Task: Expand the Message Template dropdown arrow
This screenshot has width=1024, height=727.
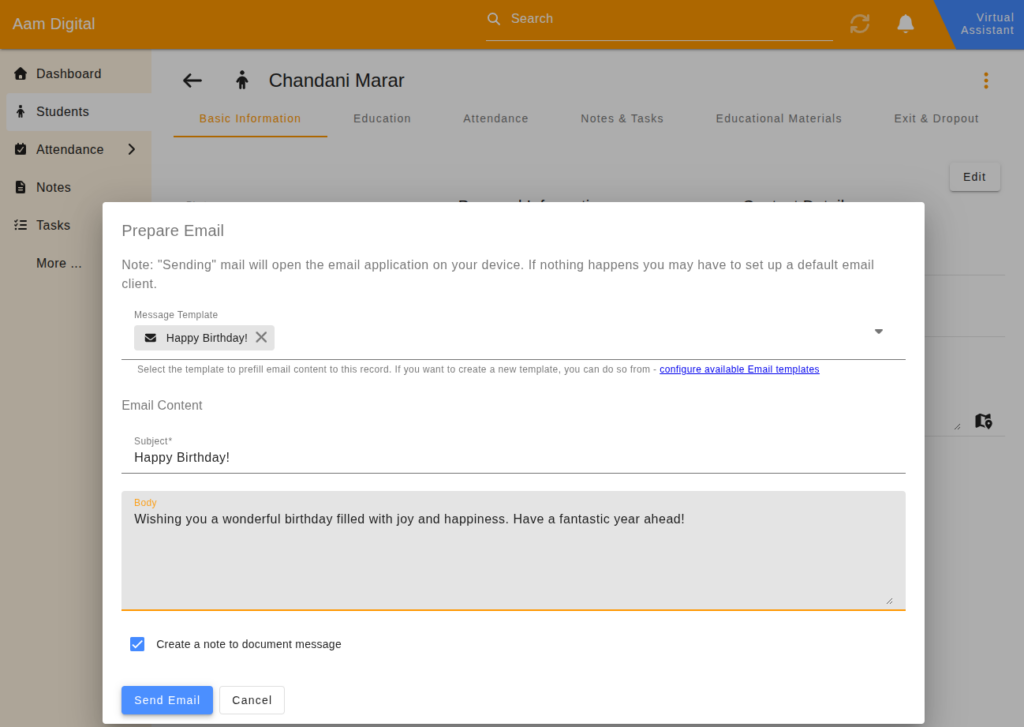Action: pos(878,331)
